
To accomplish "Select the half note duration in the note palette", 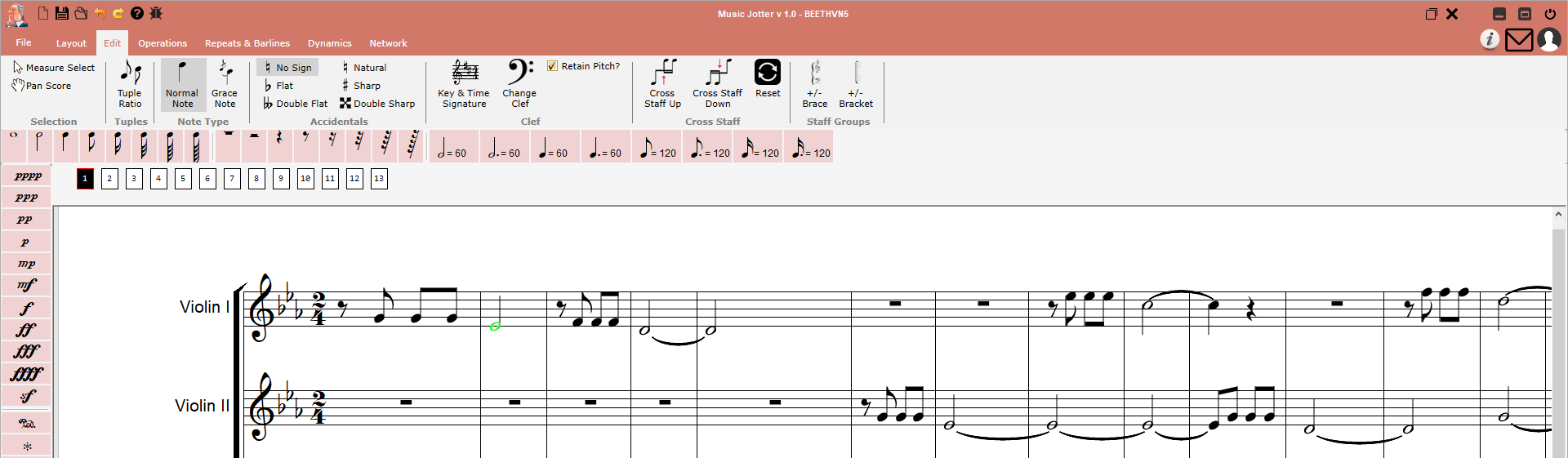I will [x=39, y=146].
